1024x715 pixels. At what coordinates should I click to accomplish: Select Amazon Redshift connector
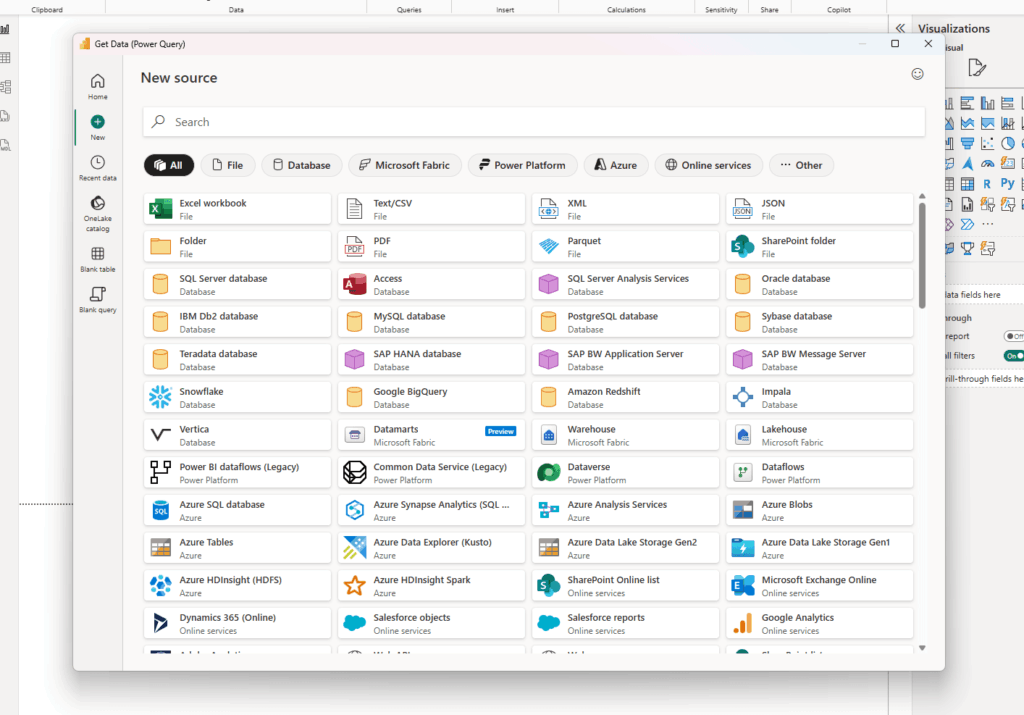point(625,398)
